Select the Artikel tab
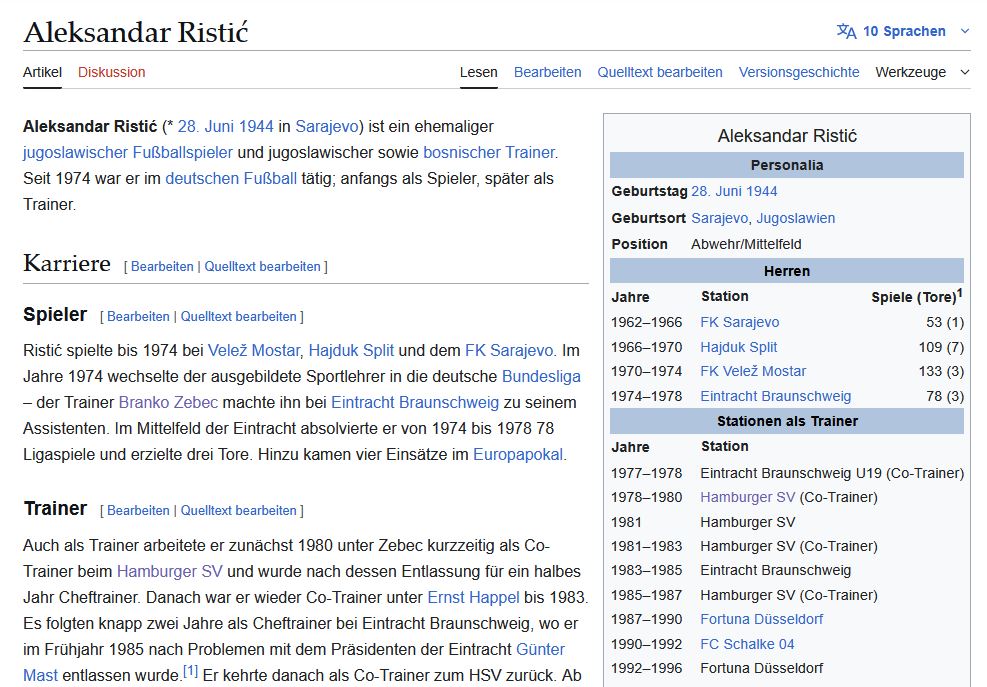 (42, 72)
